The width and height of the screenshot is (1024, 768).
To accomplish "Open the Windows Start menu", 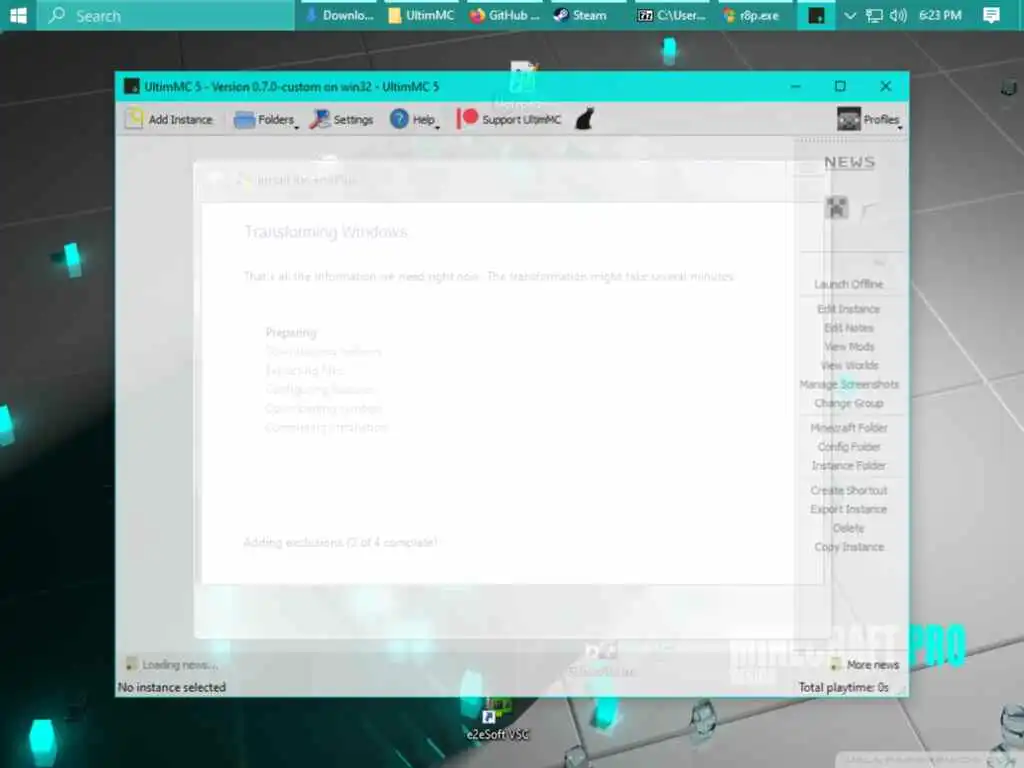I will click(18, 15).
